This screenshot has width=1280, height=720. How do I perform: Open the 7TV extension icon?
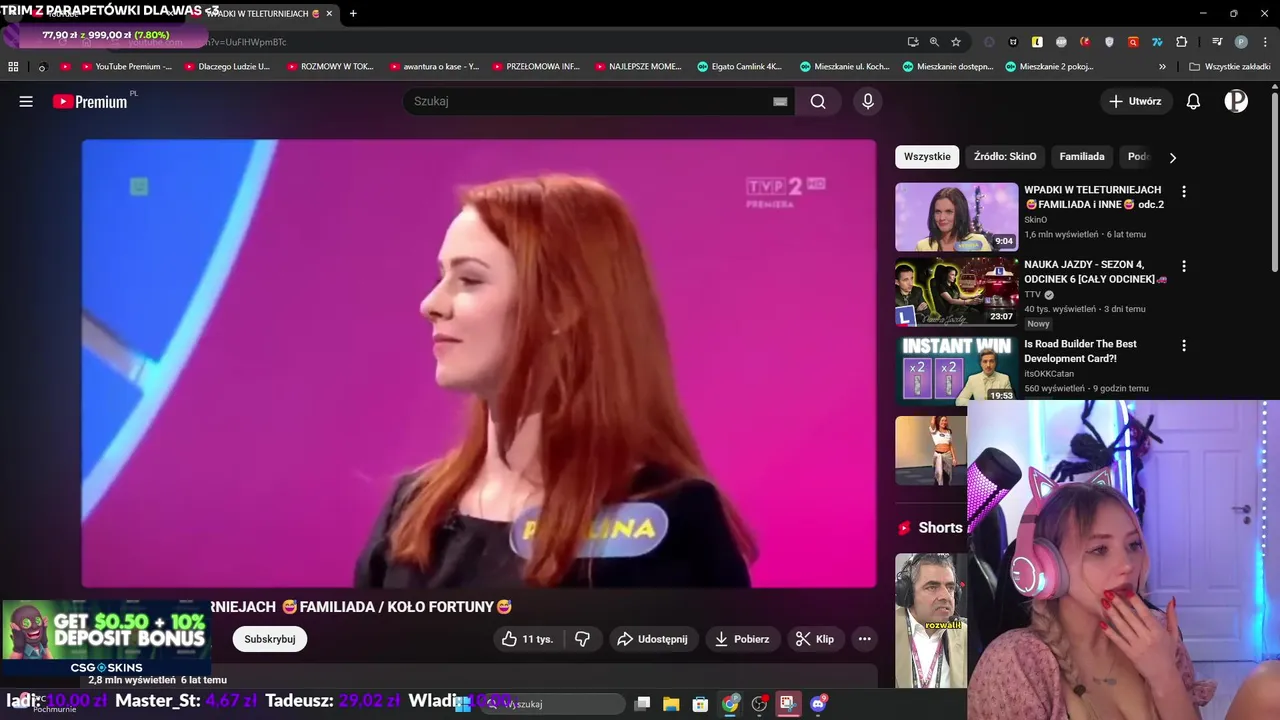(x=1157, y=42)
